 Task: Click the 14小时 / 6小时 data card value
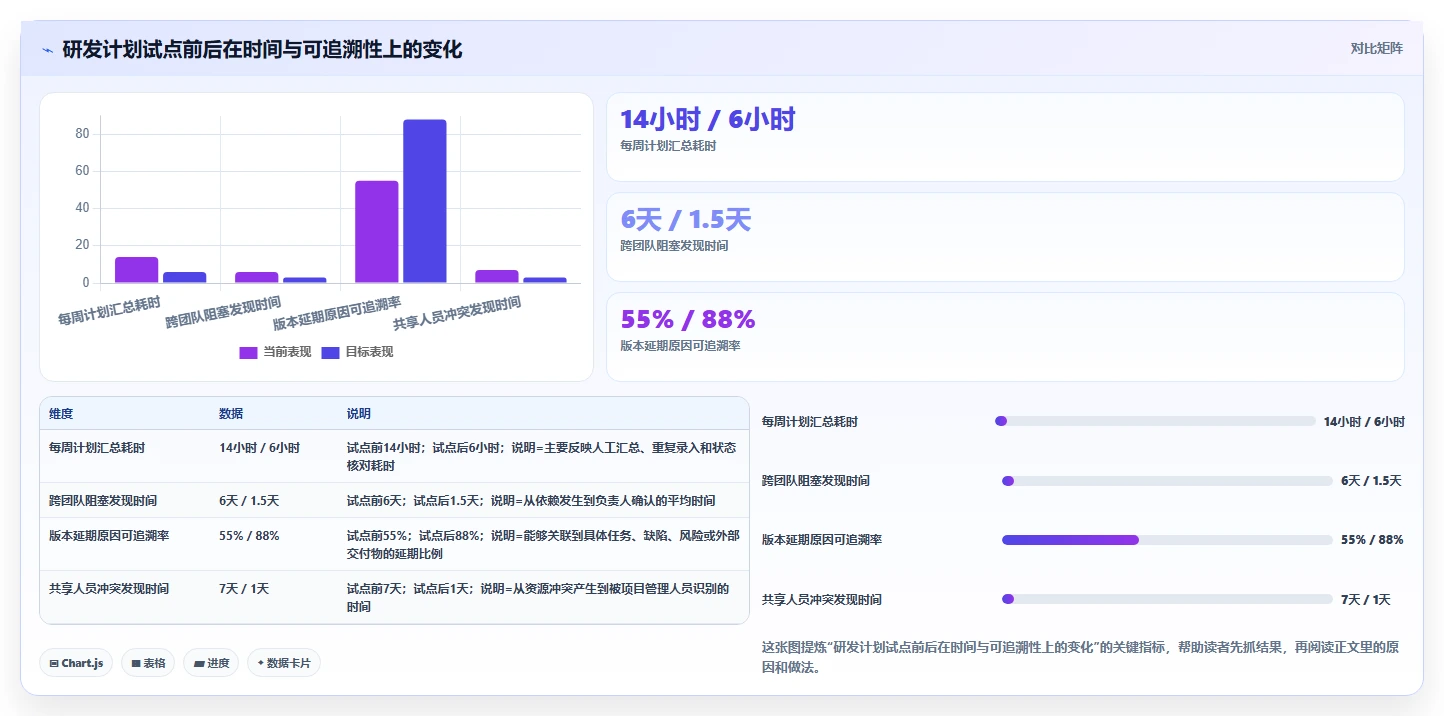708,119
